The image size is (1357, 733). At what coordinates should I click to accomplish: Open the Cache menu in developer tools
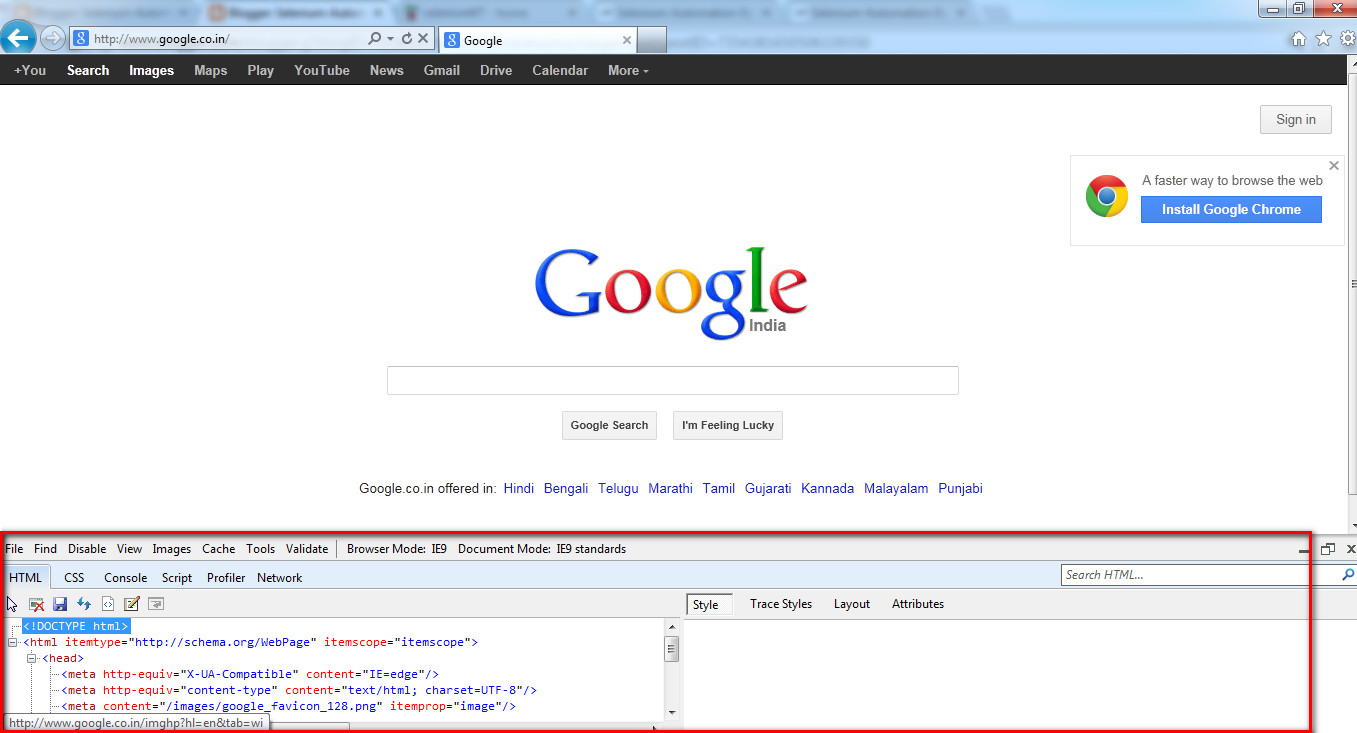[219, 549]
